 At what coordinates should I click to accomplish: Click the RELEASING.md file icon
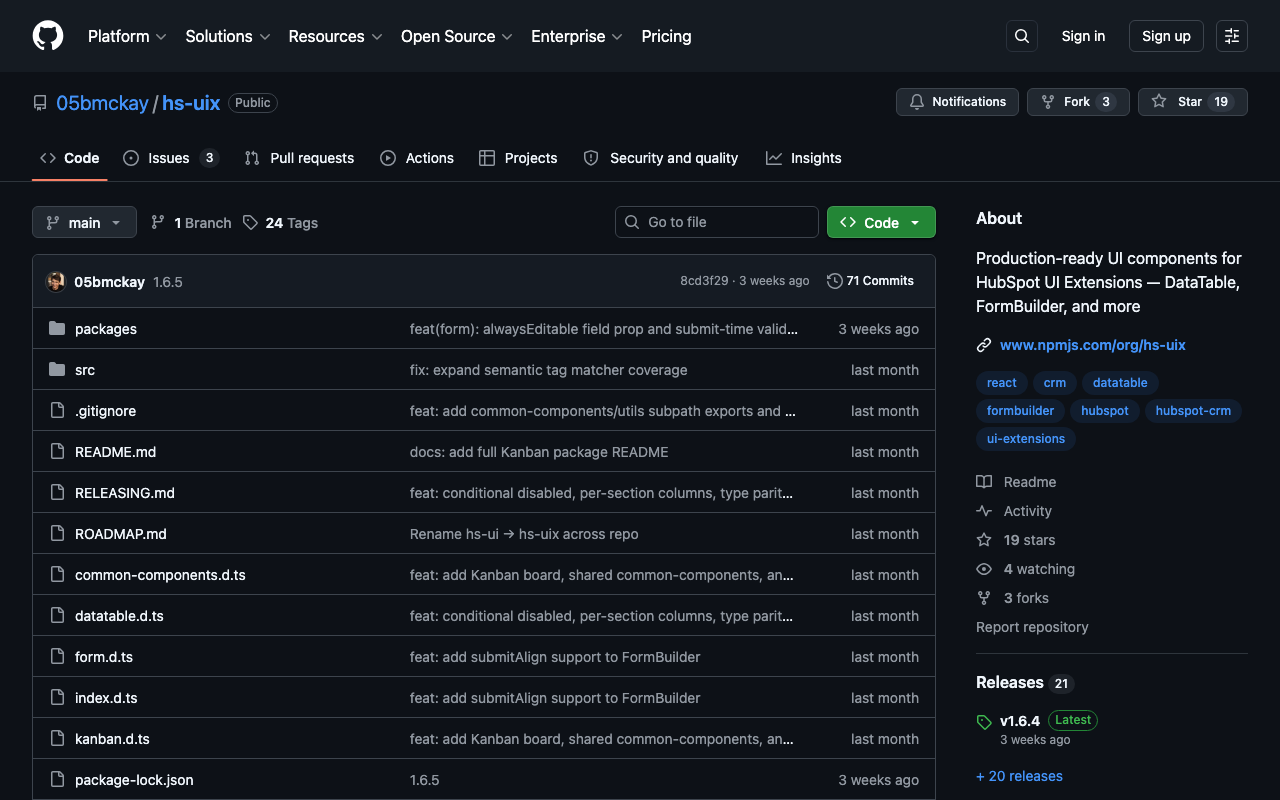tap(57, 493)
